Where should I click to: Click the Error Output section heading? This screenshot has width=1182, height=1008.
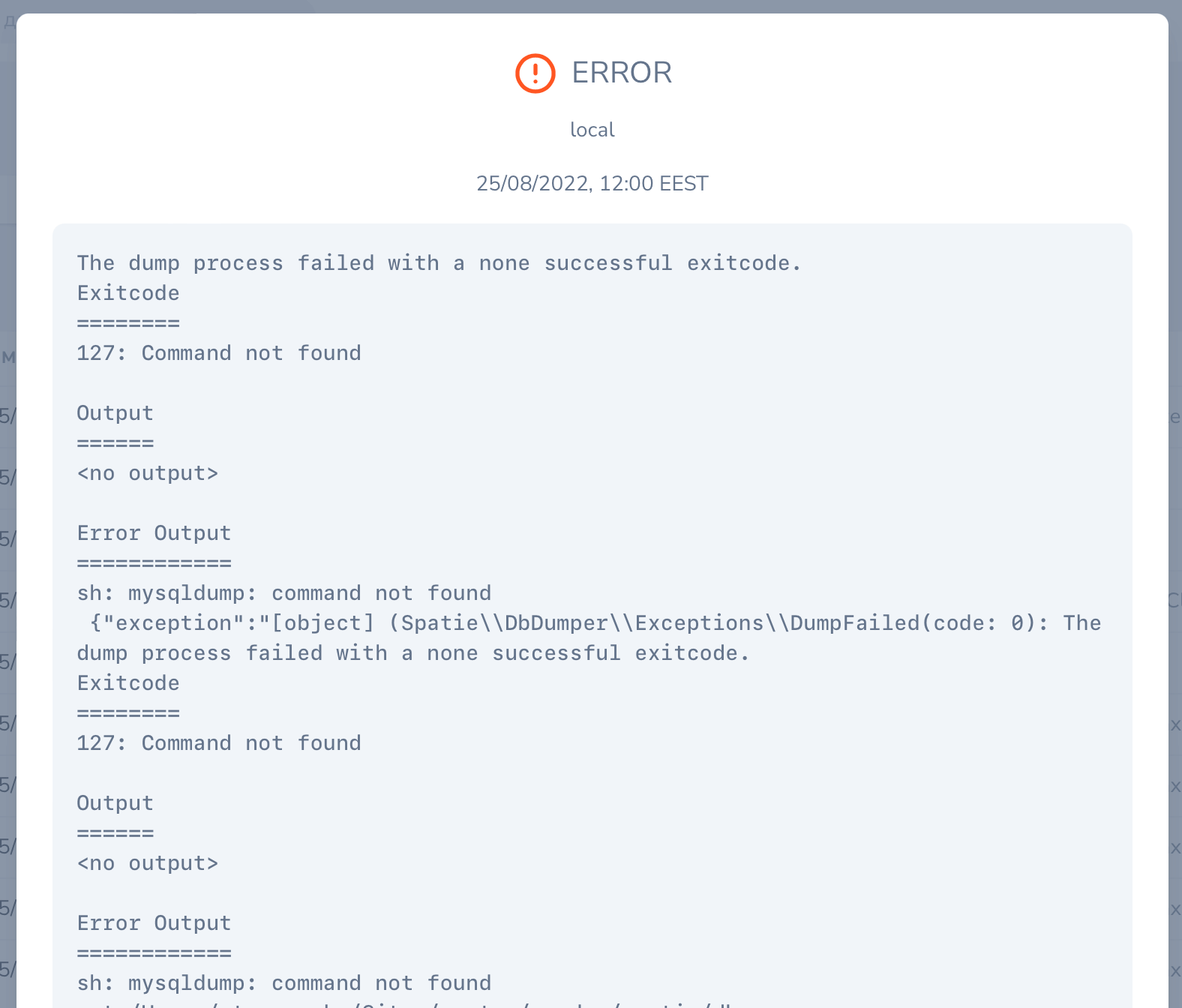[x=154, y=532]
